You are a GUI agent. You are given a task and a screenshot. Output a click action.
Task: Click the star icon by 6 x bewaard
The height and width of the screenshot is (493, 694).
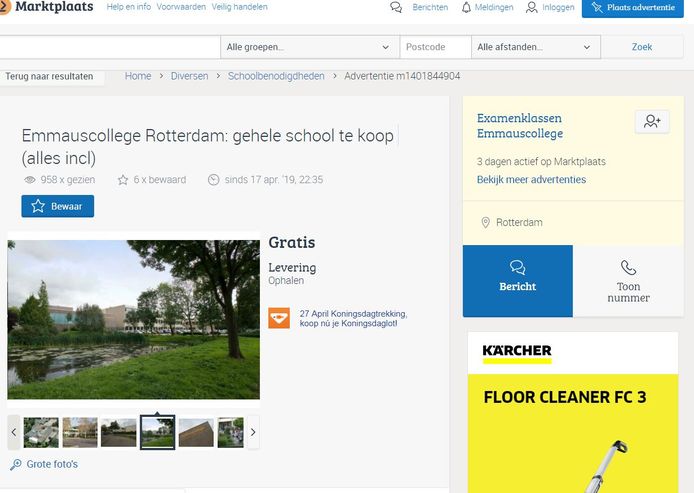pyautogui.click(x=123, y=180)
